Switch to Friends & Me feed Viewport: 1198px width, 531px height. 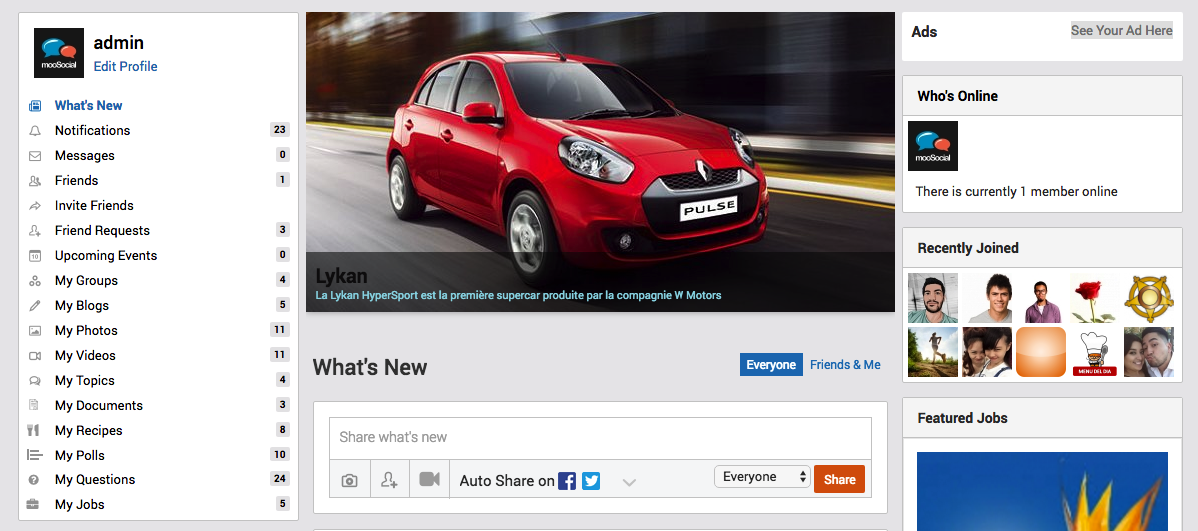(845, 364)
